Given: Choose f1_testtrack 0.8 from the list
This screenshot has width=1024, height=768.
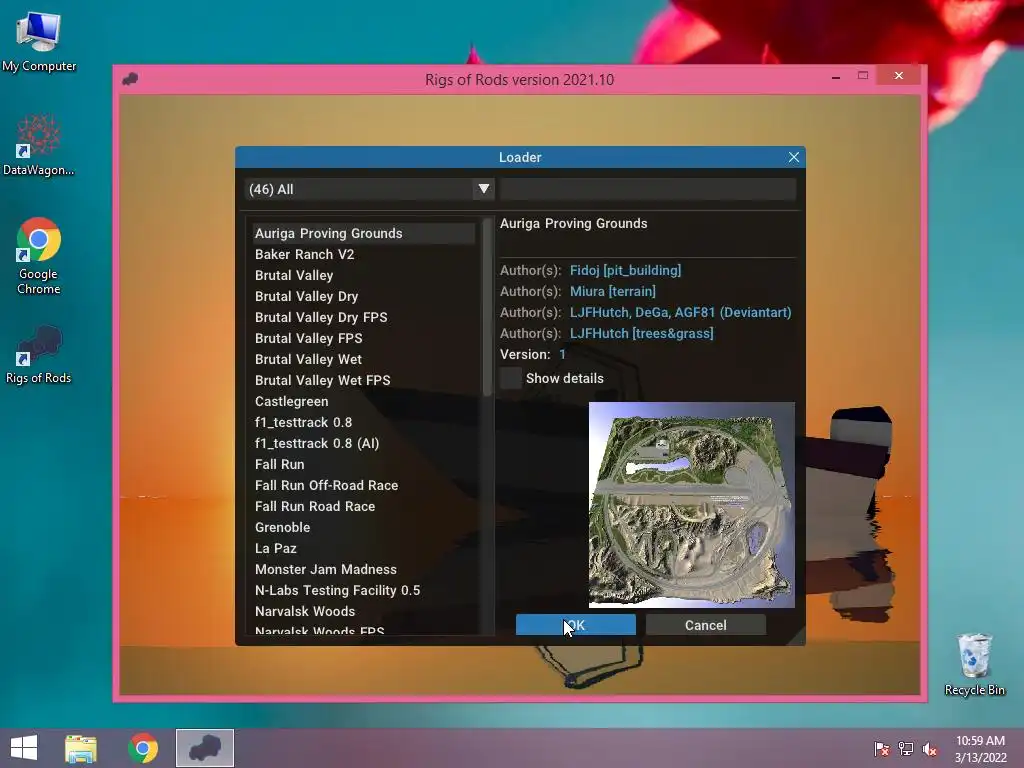Looking at the screenshot, I should point(364,422).
